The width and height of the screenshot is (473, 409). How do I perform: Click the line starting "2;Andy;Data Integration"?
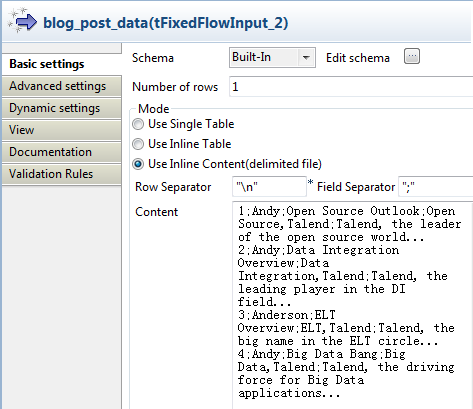pyautogui.click(x=318, y=250)
